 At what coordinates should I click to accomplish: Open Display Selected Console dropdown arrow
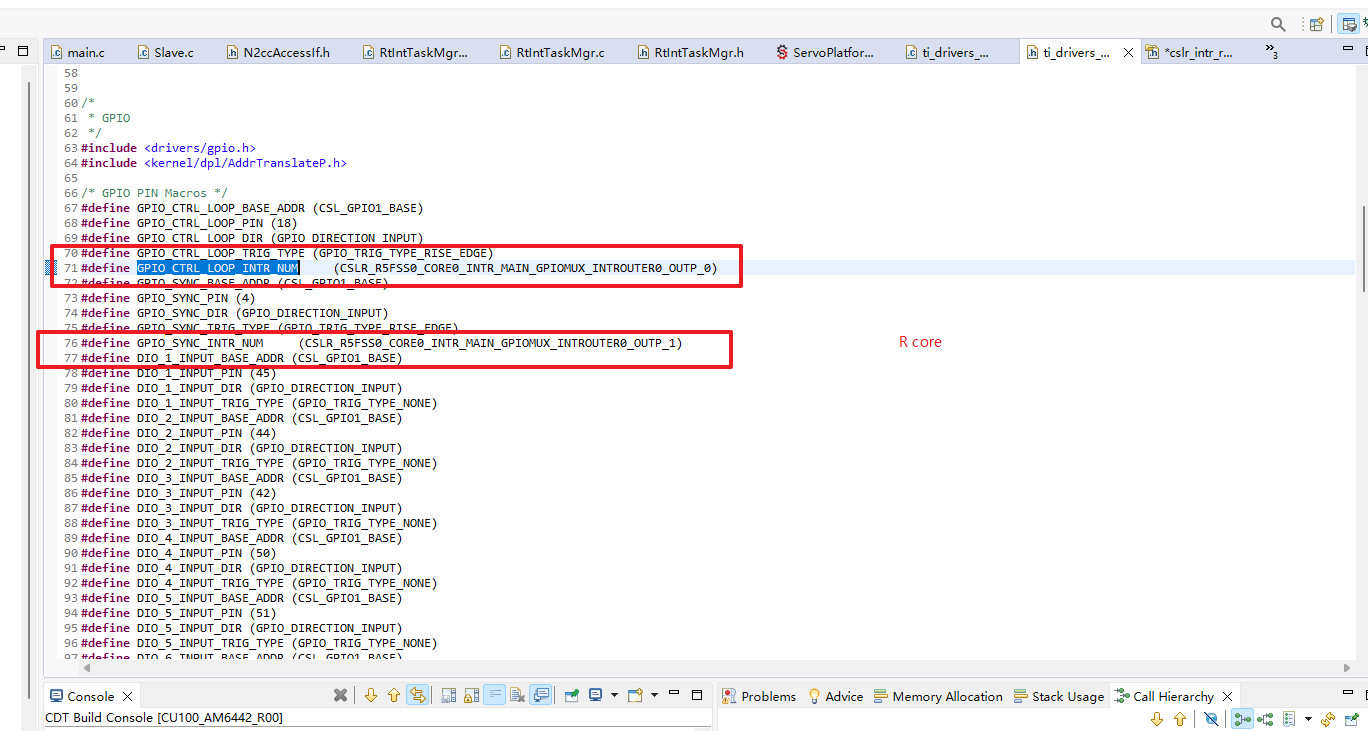(x=614, y=696)
